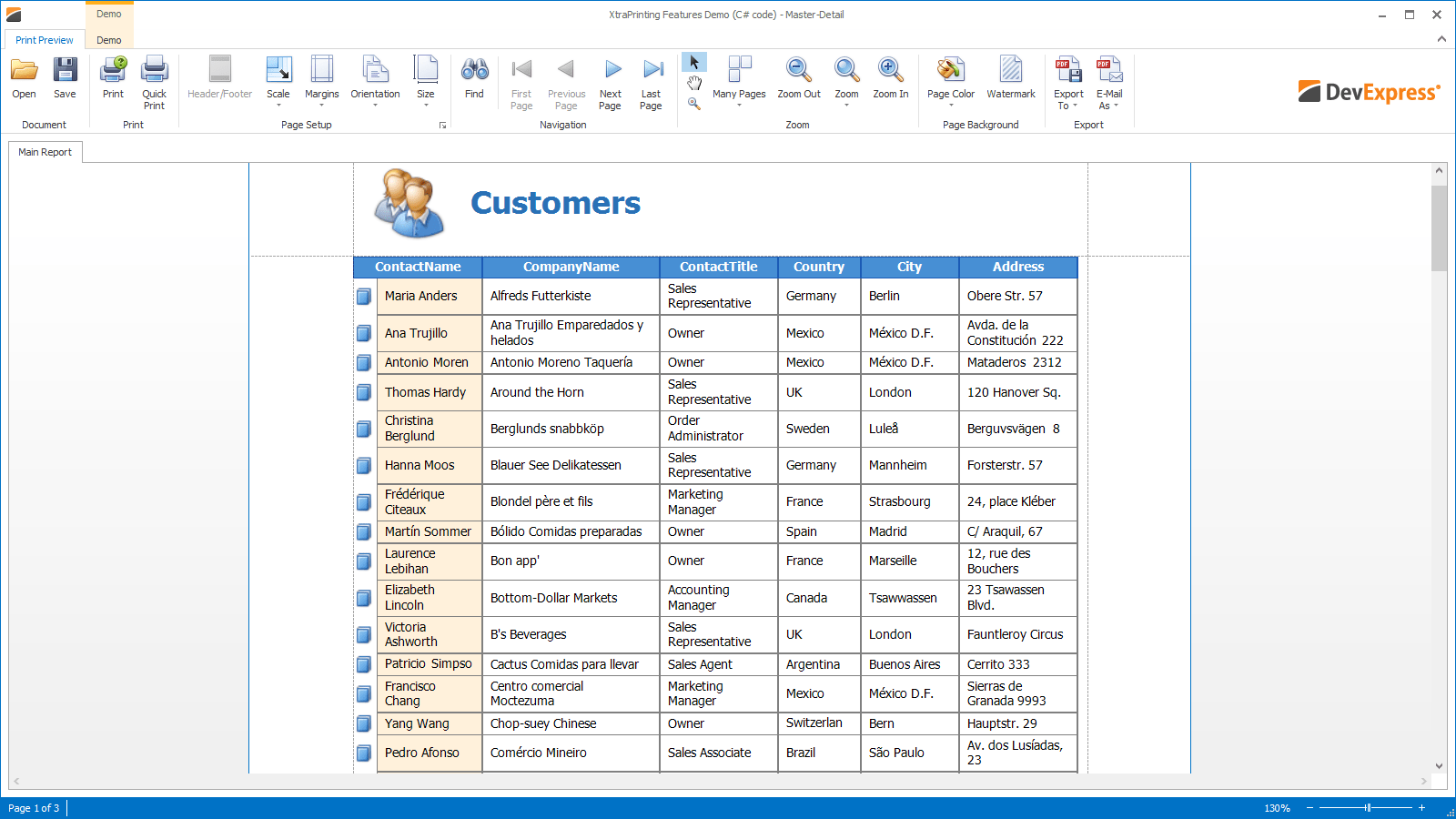Open the Margins dropdown
The width and height of the screenshot is (1456, 819).
(x=321, y=82)
